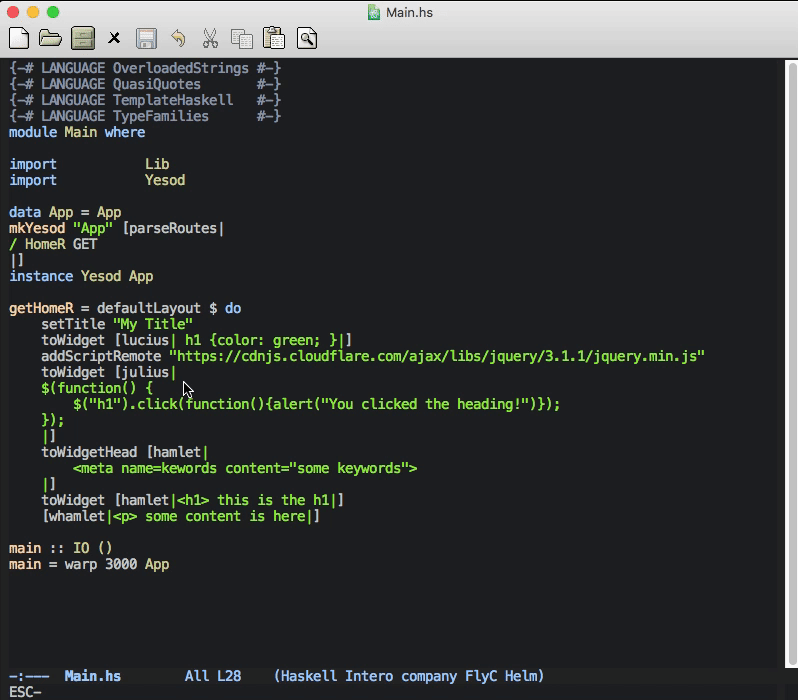Click the New File toolbar icon

click(x=19, y=39)
